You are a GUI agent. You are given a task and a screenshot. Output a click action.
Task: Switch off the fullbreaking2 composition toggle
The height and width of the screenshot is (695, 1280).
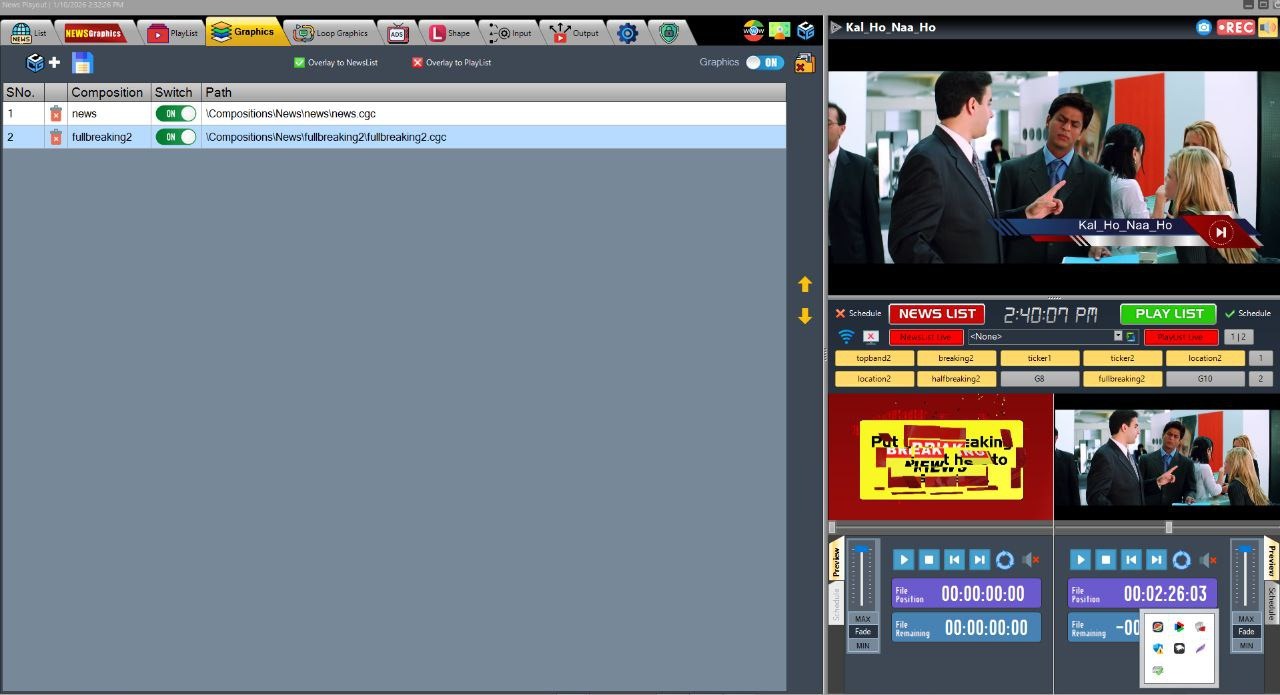pyautogui.click(x=176, y=137)
